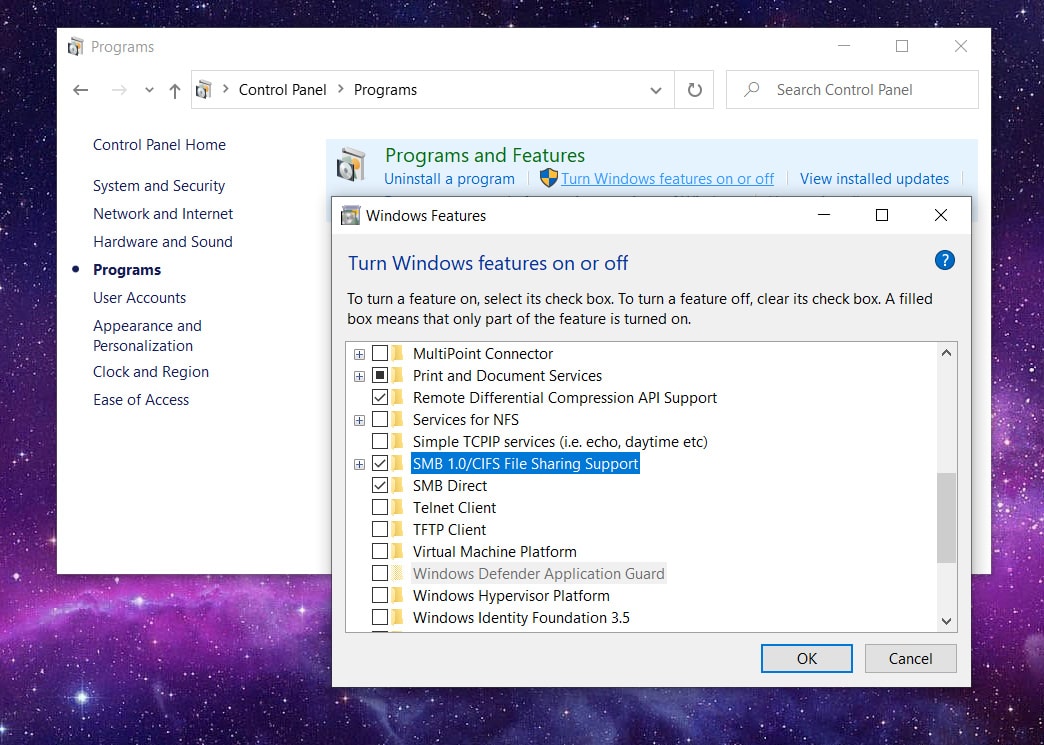Click the Programs and Features heading
1044x745 pixels.
[485, 155]
